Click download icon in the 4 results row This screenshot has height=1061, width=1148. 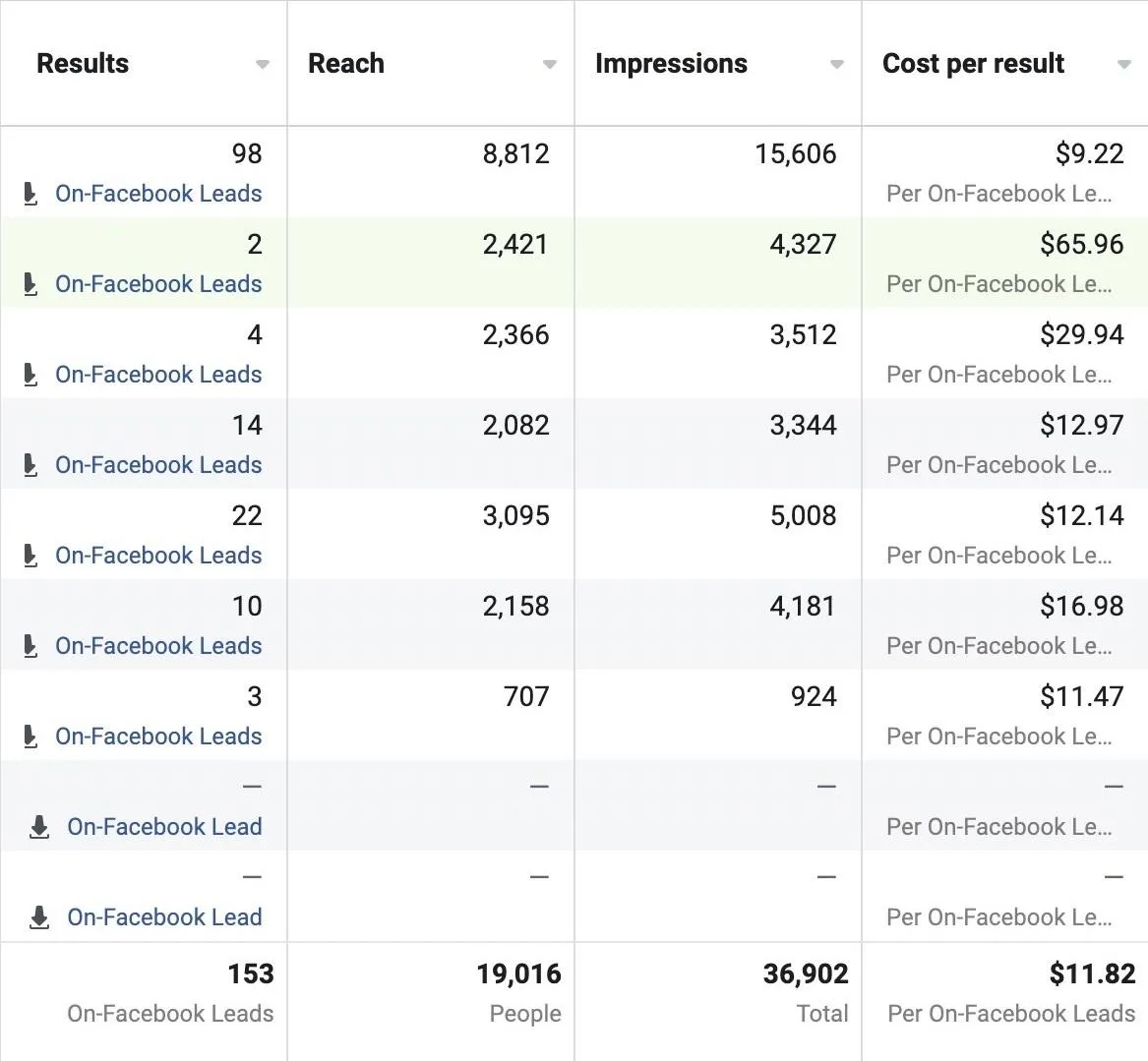(x=30, y=375)
